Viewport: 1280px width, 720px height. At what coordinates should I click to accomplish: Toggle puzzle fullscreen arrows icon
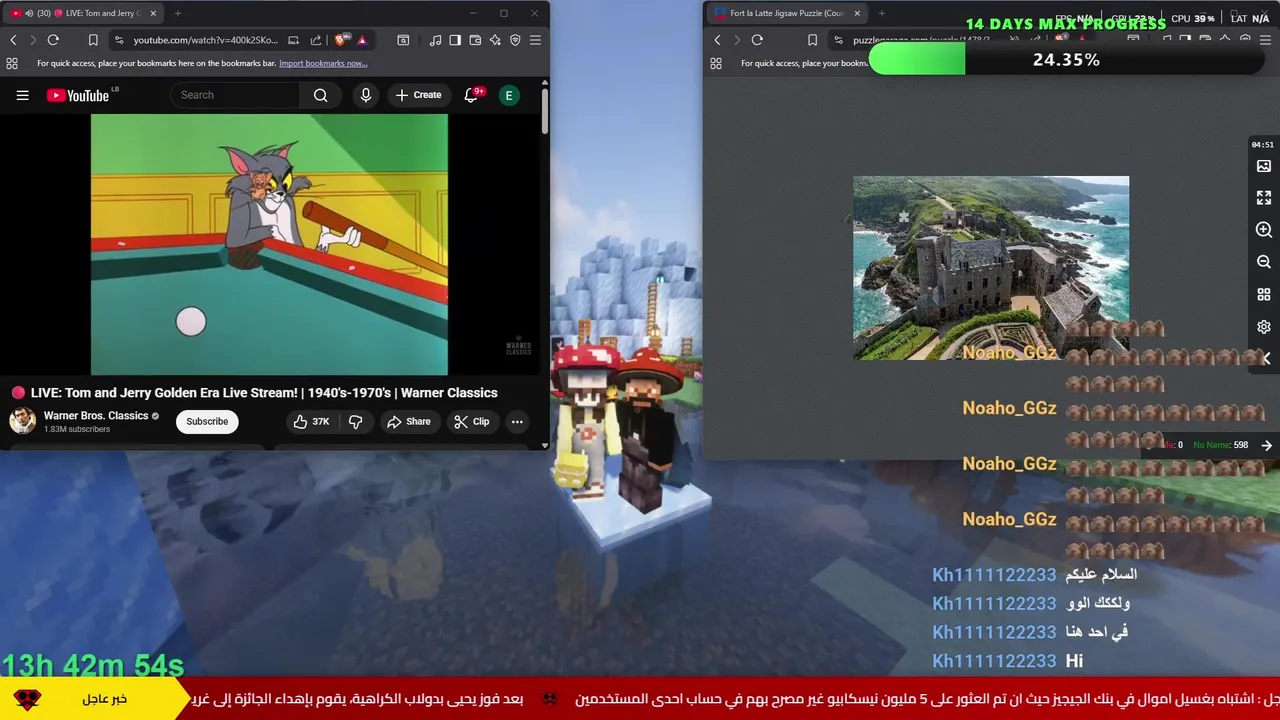(1264, 198)
